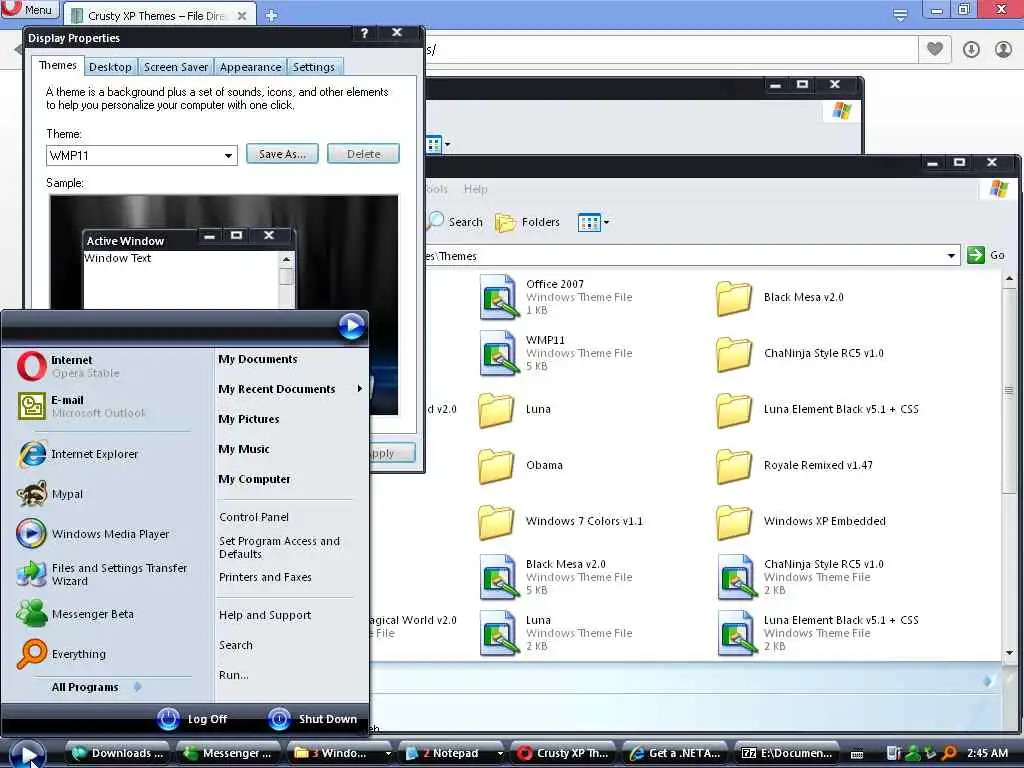Click green Go arrow button
Viewport: 1024px width, 768px height.
[976, 255]
